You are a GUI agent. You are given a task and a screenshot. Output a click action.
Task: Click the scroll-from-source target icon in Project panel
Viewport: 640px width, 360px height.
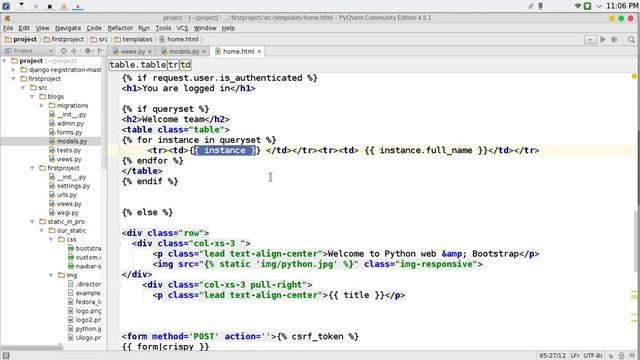click(x=64, y=51)
